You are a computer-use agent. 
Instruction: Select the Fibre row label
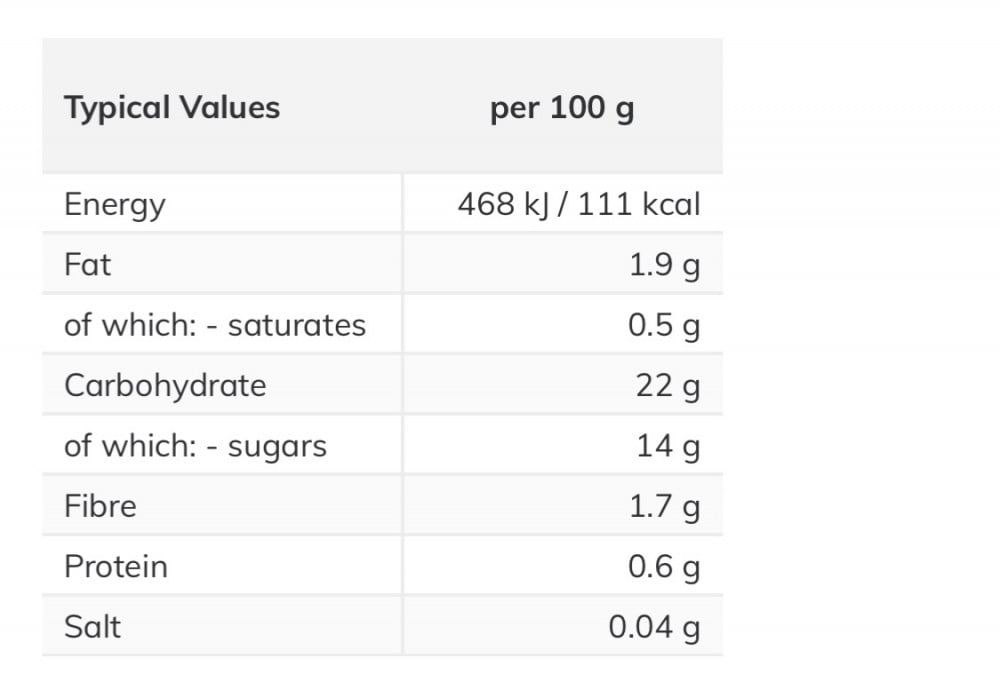point(100,506)
